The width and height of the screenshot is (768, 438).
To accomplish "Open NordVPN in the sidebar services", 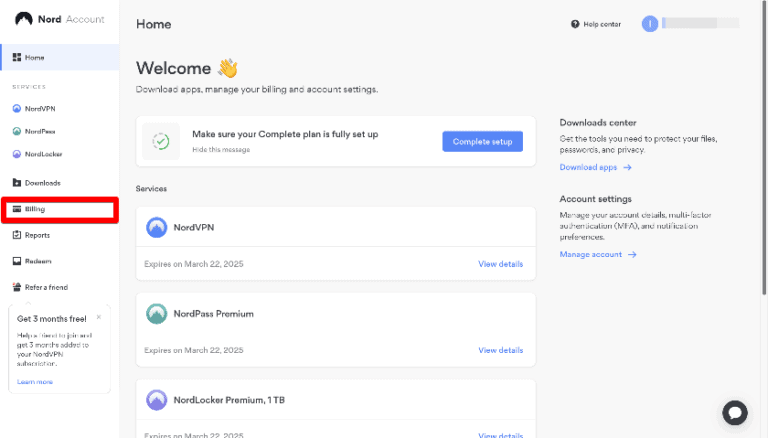I will (x=40, y=108).
